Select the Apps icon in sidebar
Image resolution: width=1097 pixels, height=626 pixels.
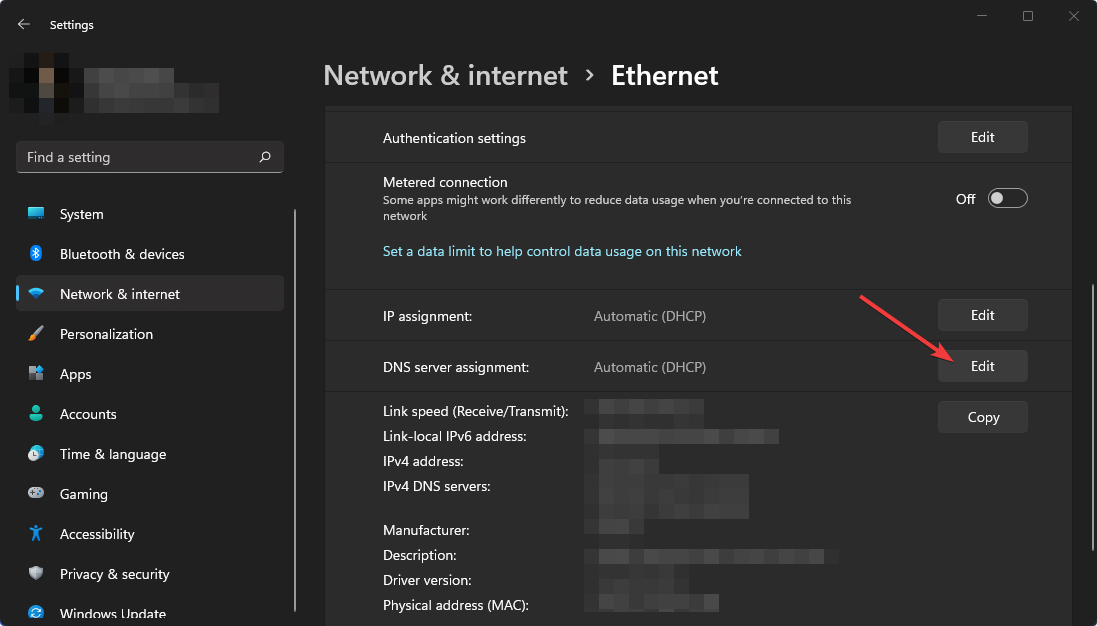click(x=34, y=373)
